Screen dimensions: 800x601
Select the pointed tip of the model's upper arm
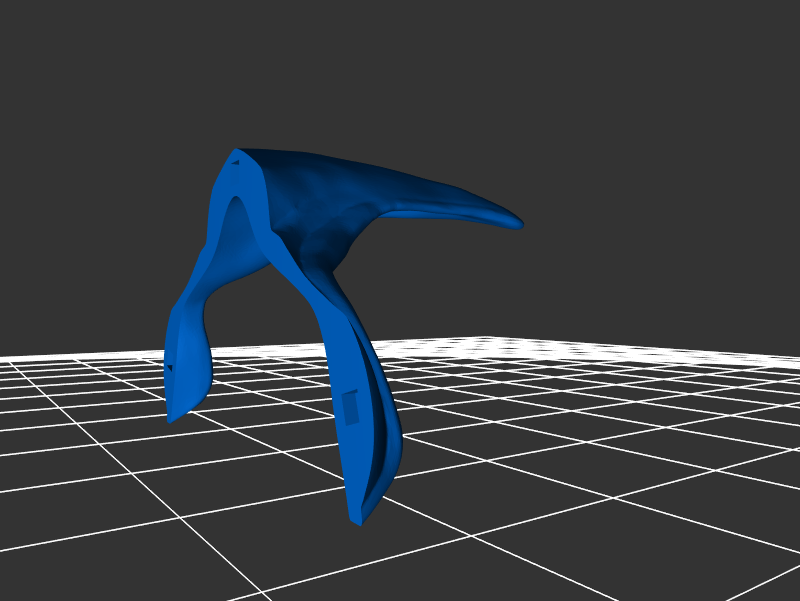click(x=518, y=223)
